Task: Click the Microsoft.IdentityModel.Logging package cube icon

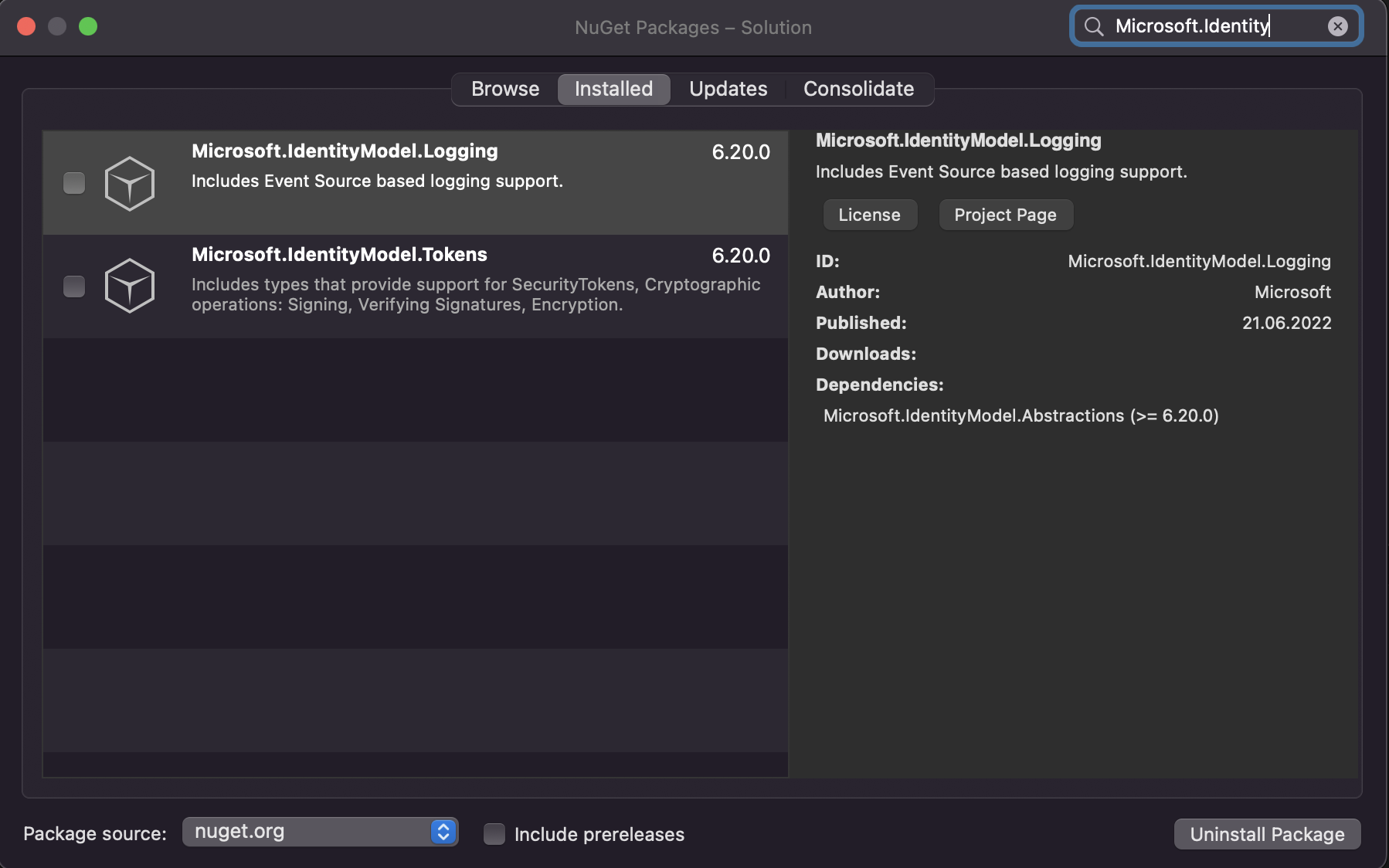Action: pyautogui.click(x=130, y=183)
